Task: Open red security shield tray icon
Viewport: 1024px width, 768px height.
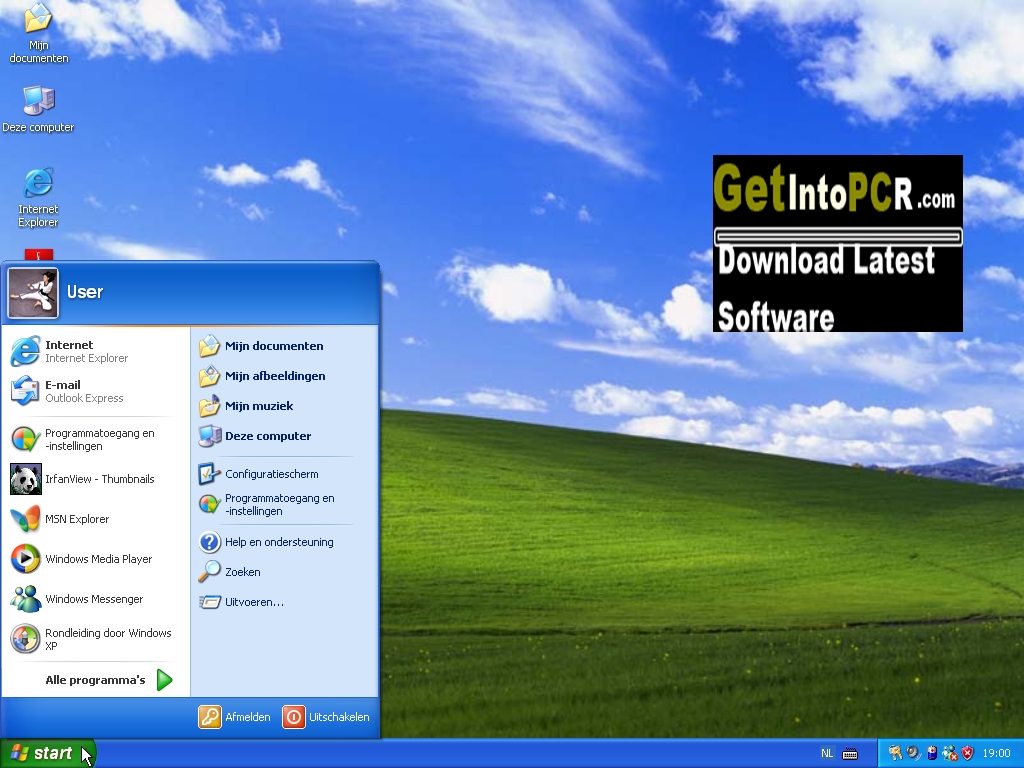Action: pyautogui.click(x=968, y=754)
